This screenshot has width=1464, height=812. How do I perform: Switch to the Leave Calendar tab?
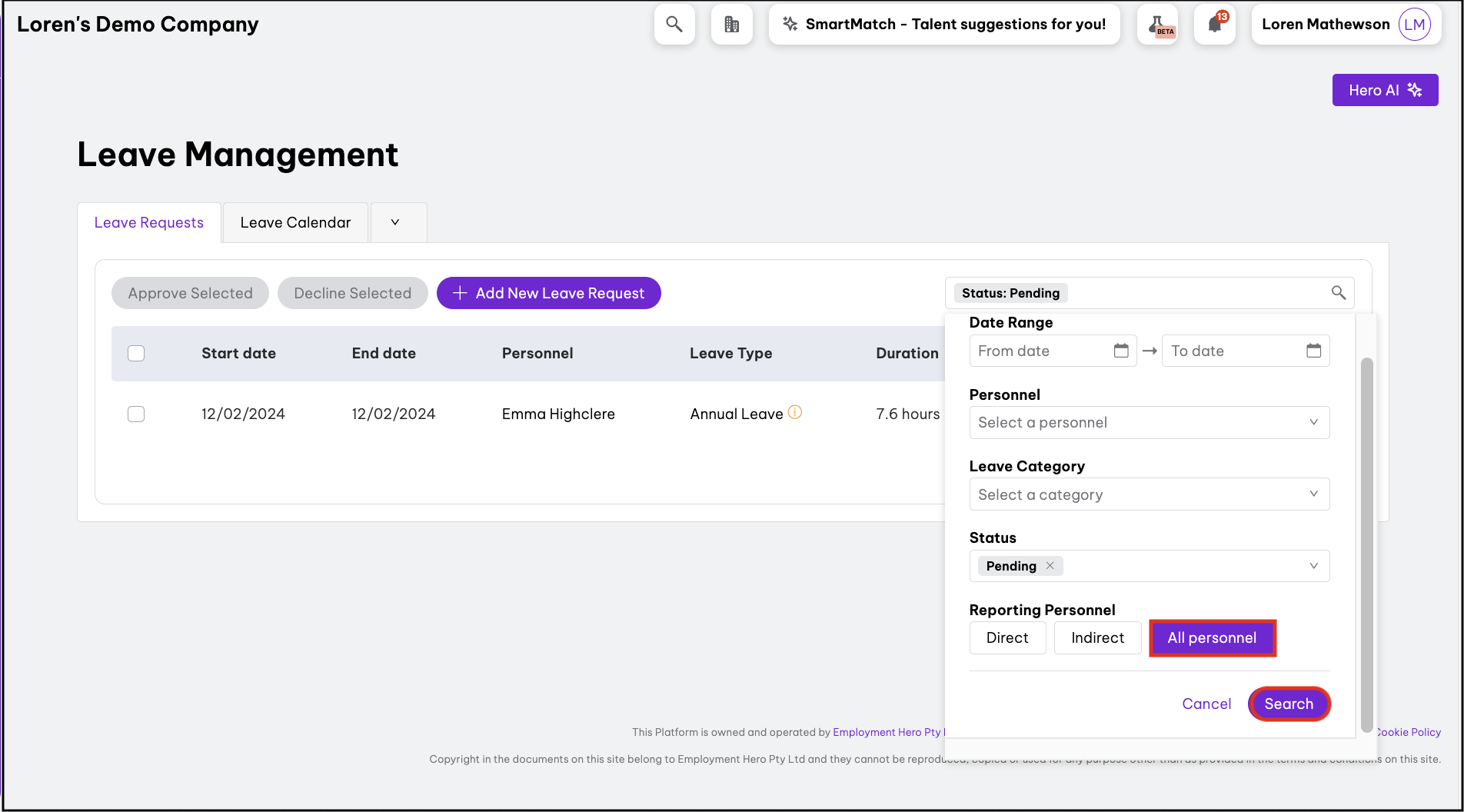tap(295, 223)
